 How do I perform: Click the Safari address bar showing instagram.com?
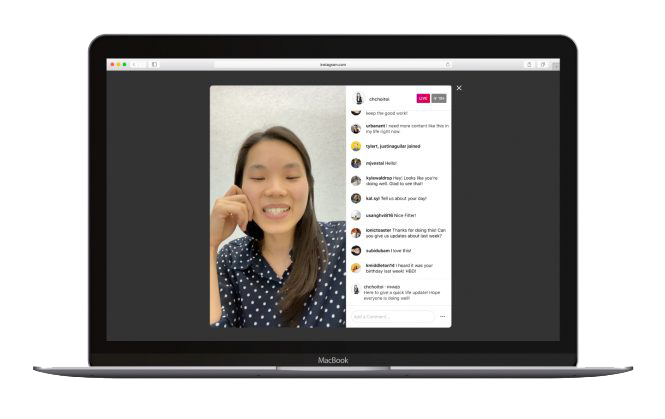click(333, 64)
